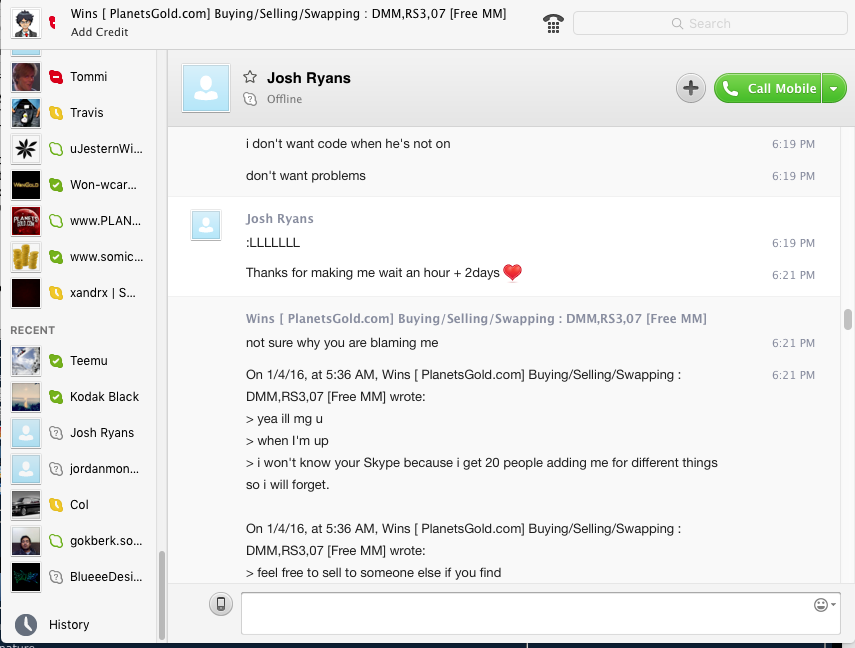This screenshot has width=855, height=648.
Task: Open the dial pad phone icon
Action: click(553, 23)
